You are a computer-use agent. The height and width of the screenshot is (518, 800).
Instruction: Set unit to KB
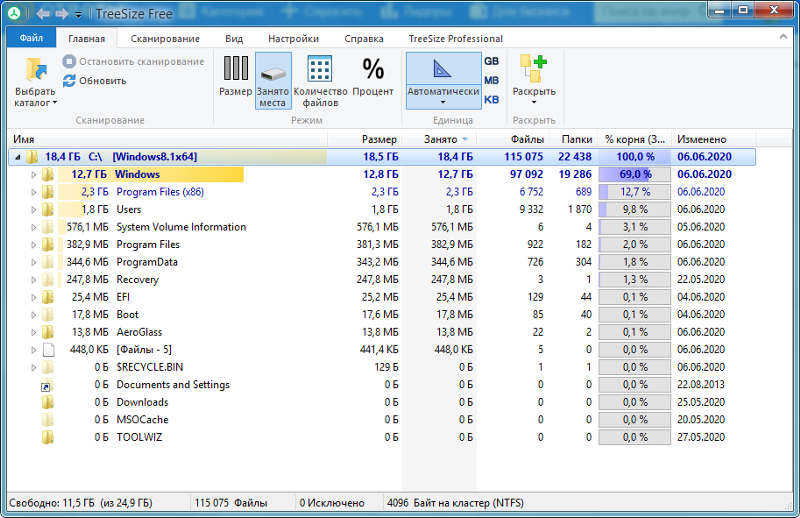coord(491,100)
